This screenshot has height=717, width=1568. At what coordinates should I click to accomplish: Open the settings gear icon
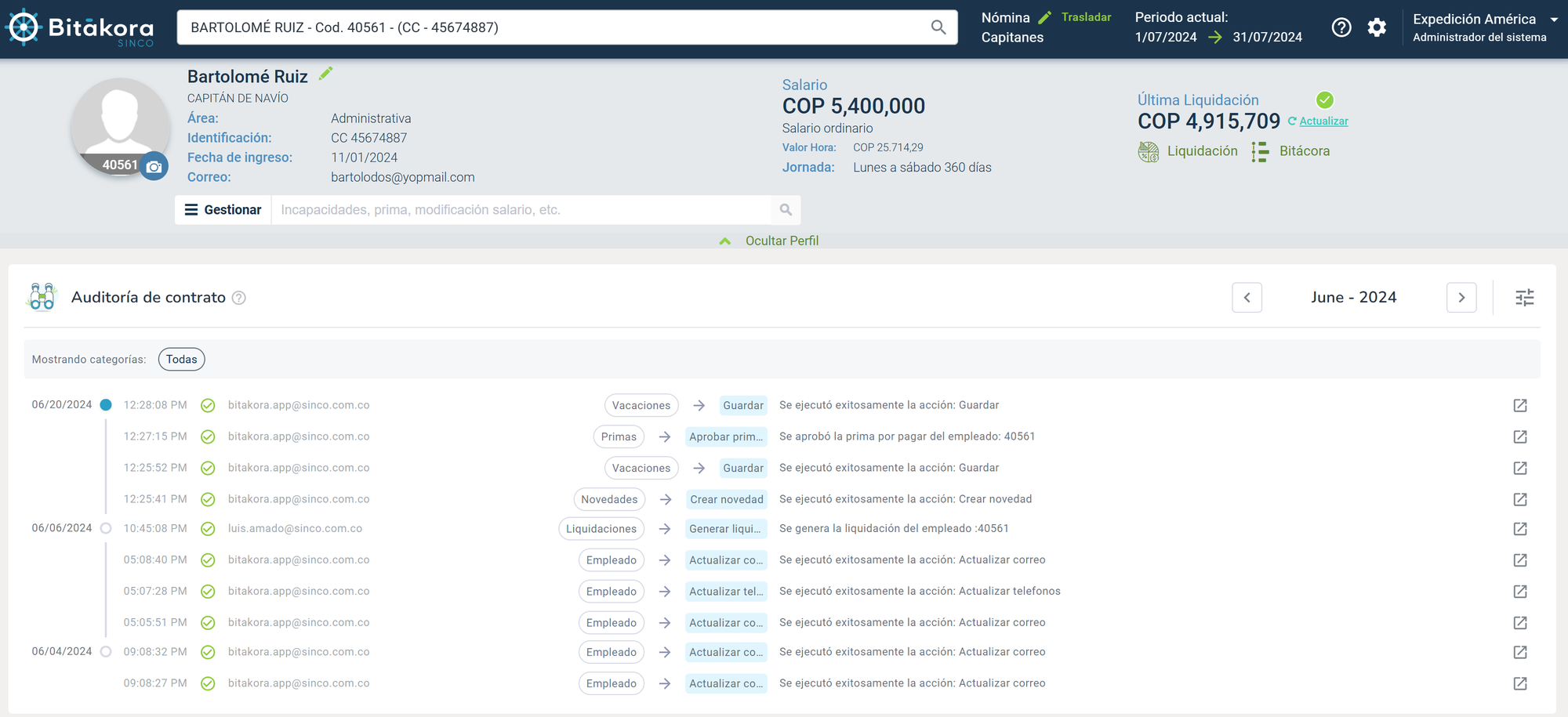pos(1377,27)
